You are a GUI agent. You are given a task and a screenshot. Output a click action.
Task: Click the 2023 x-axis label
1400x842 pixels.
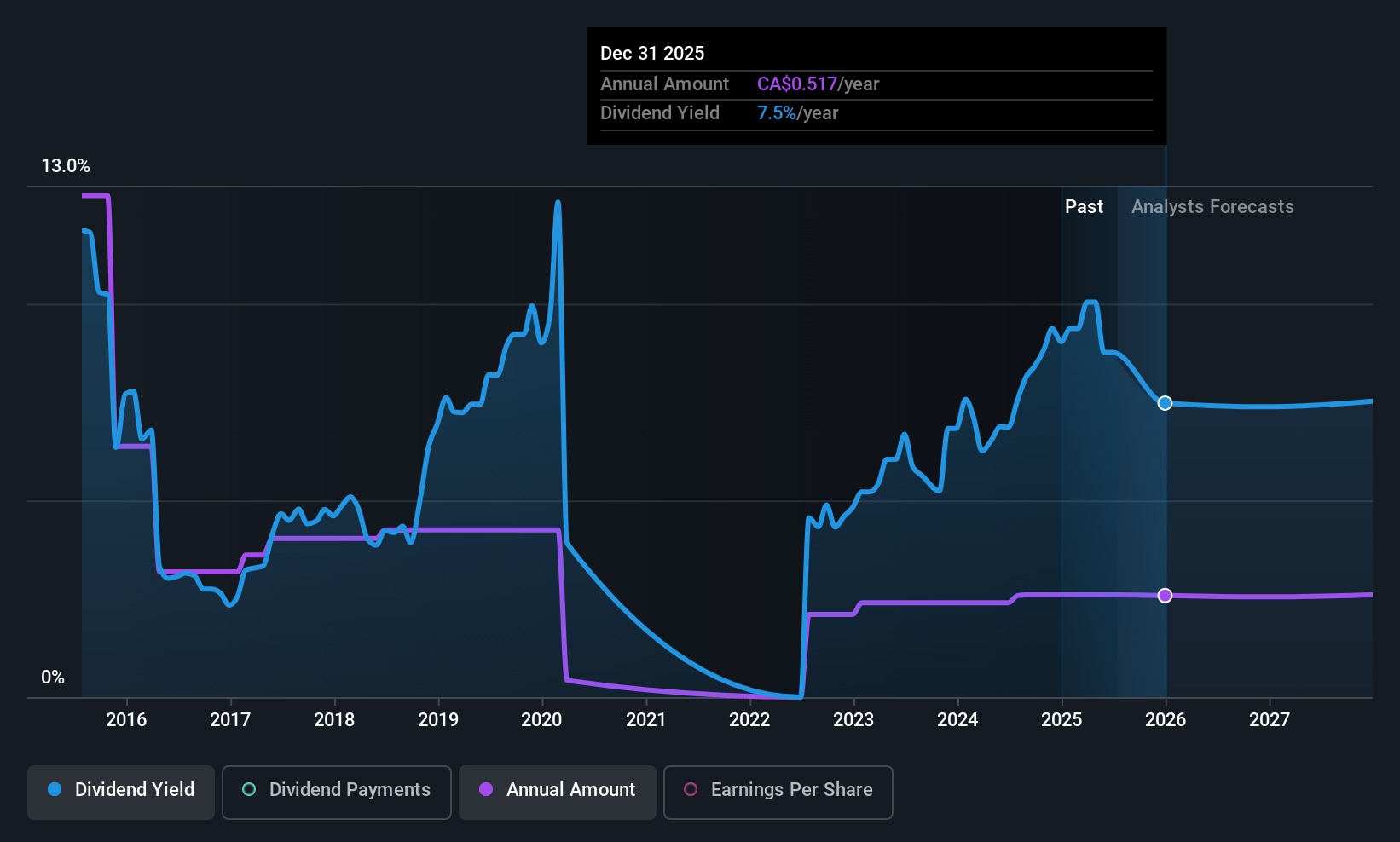tap(853, 720)
